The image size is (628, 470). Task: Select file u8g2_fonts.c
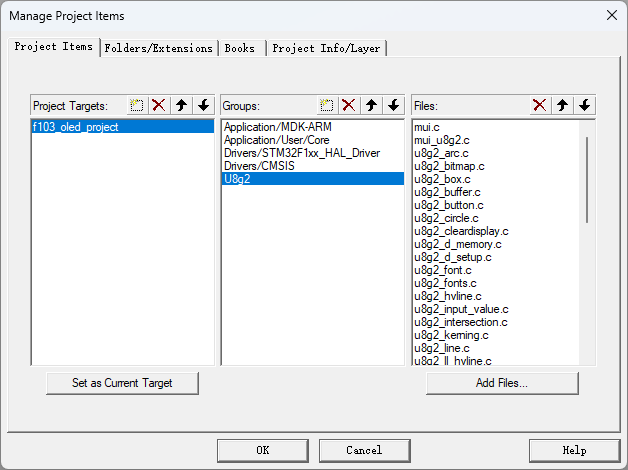pos(496,283)
